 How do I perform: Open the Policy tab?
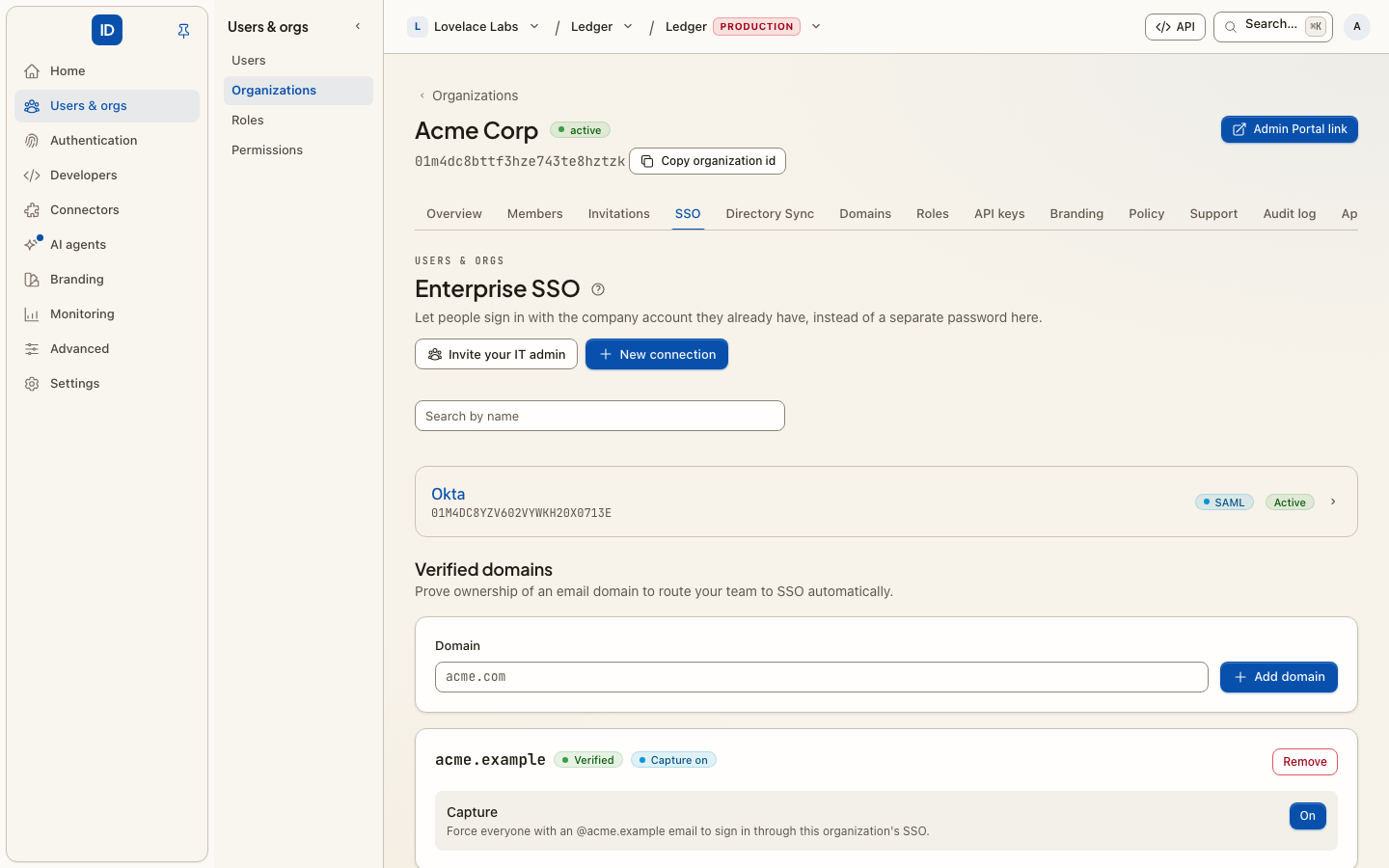click(1147, 214)
